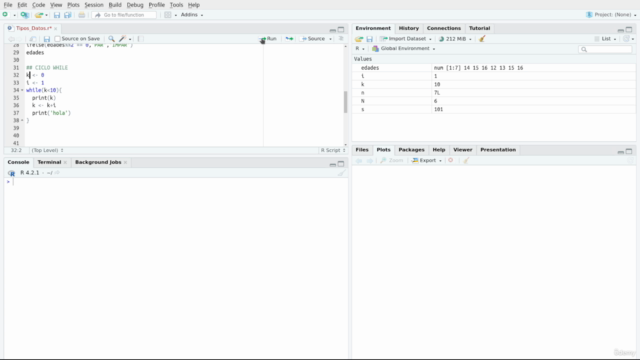Click the Compile Report notebook icon
The width and height of the screenshot is (640, 360).
pos(140,39)
